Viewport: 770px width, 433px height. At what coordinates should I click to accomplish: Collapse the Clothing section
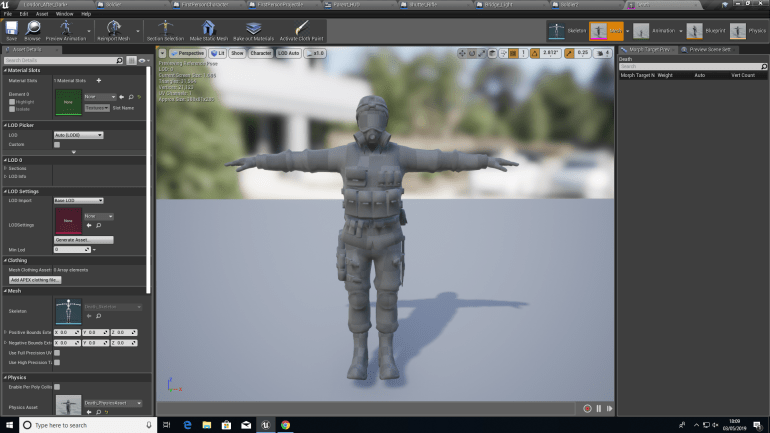click(5, 261)
